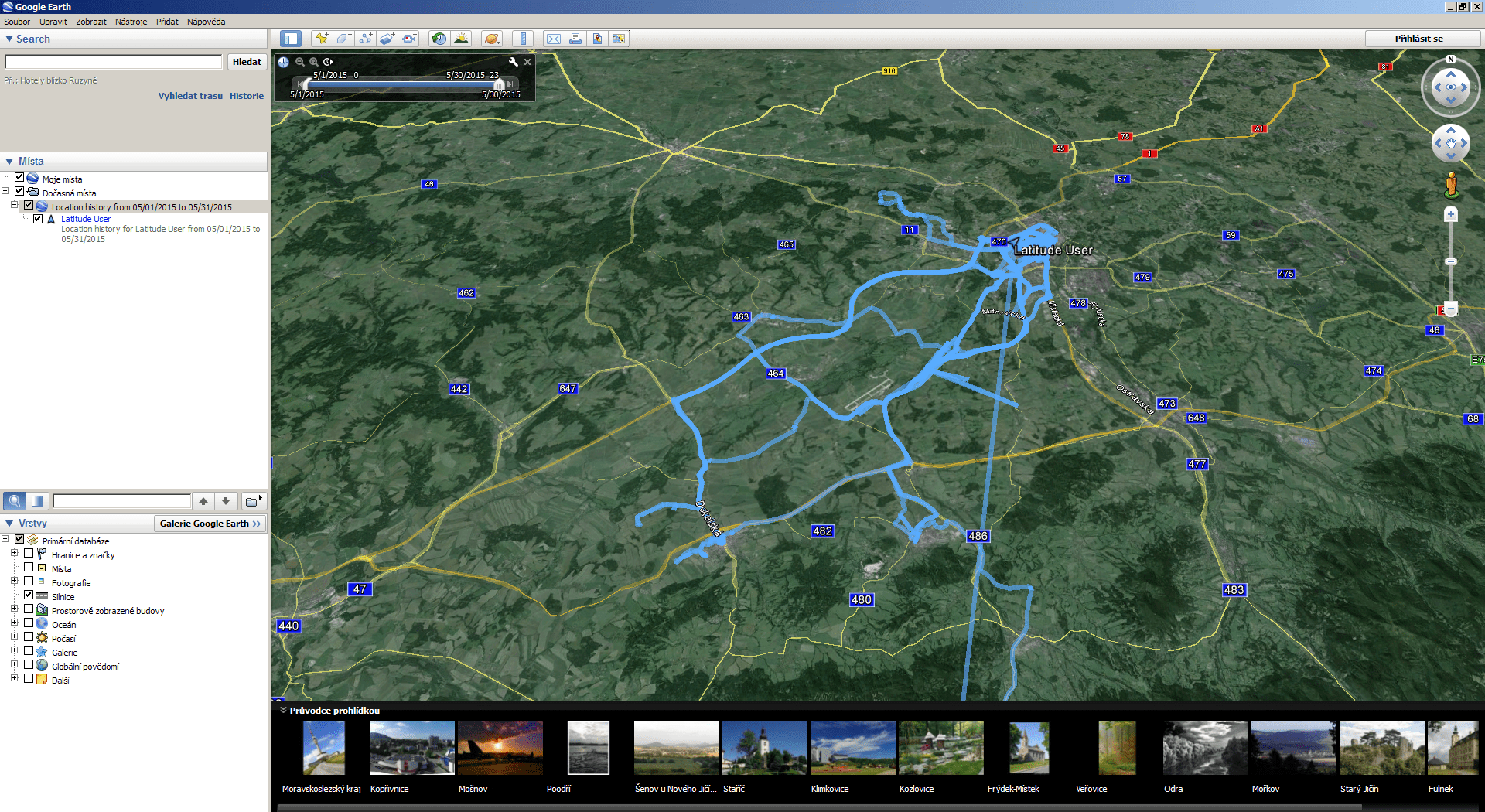Open the Soubor menu

click(17, 22)
